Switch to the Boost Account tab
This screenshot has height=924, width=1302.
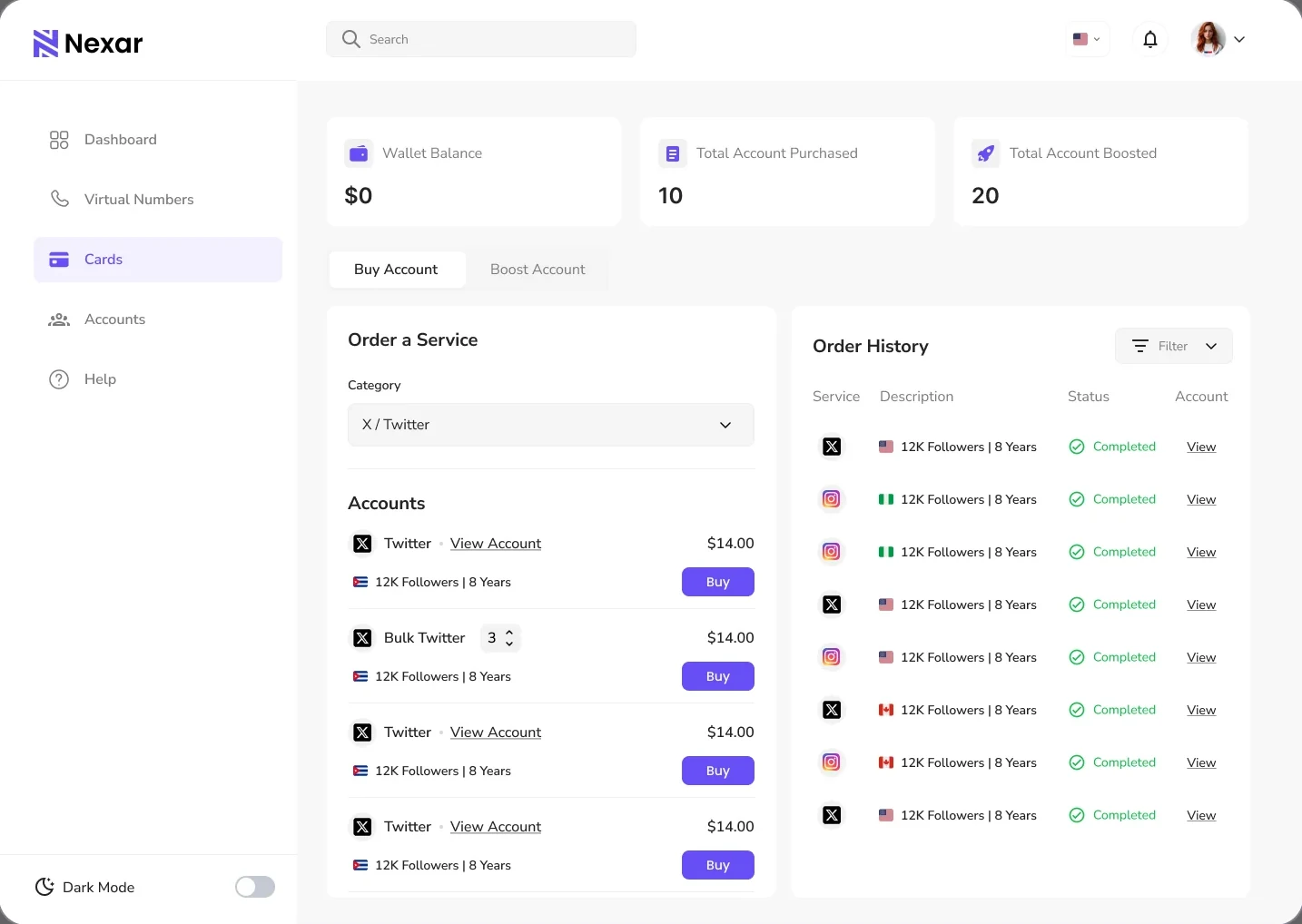pos(538,270)
